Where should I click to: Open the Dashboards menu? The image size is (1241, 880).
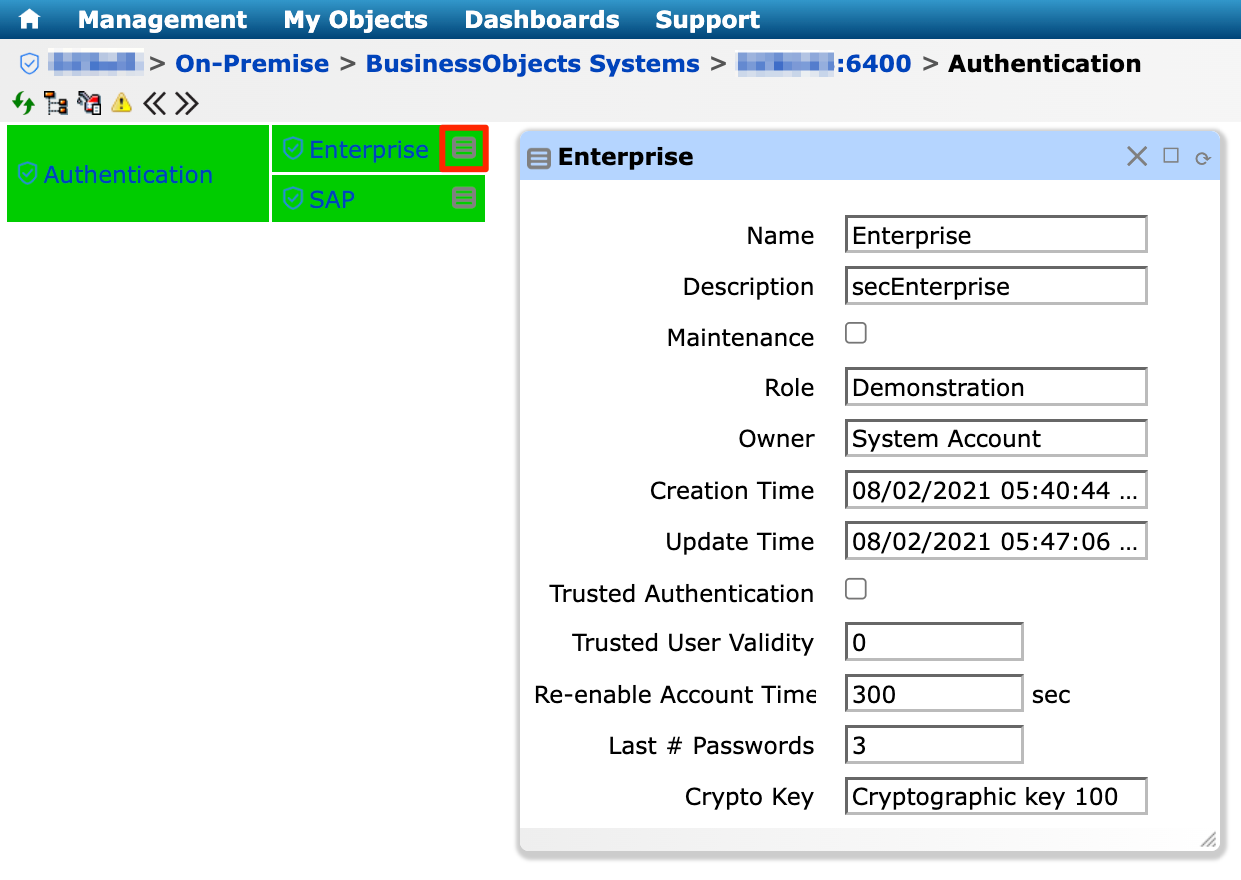pos(542,20)
